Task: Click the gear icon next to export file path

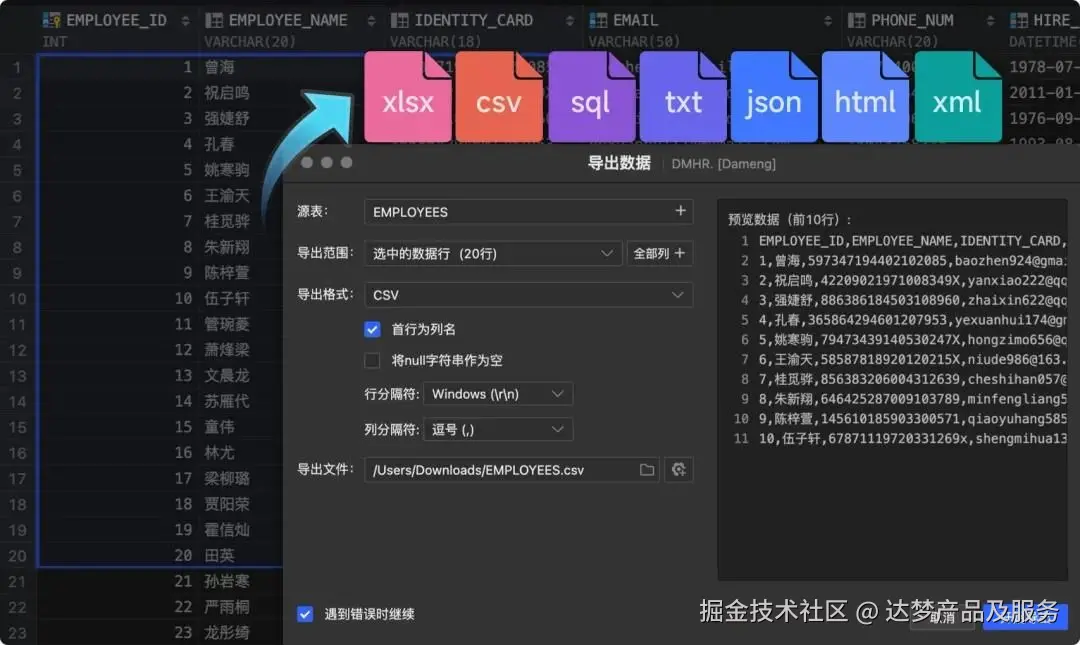Action: pos(678,470)
